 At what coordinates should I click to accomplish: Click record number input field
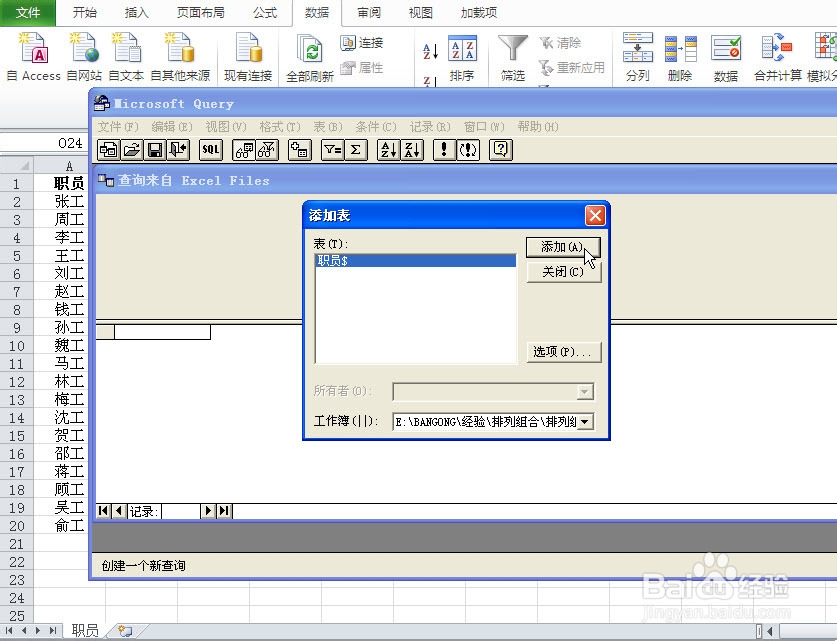coord(181,511)
